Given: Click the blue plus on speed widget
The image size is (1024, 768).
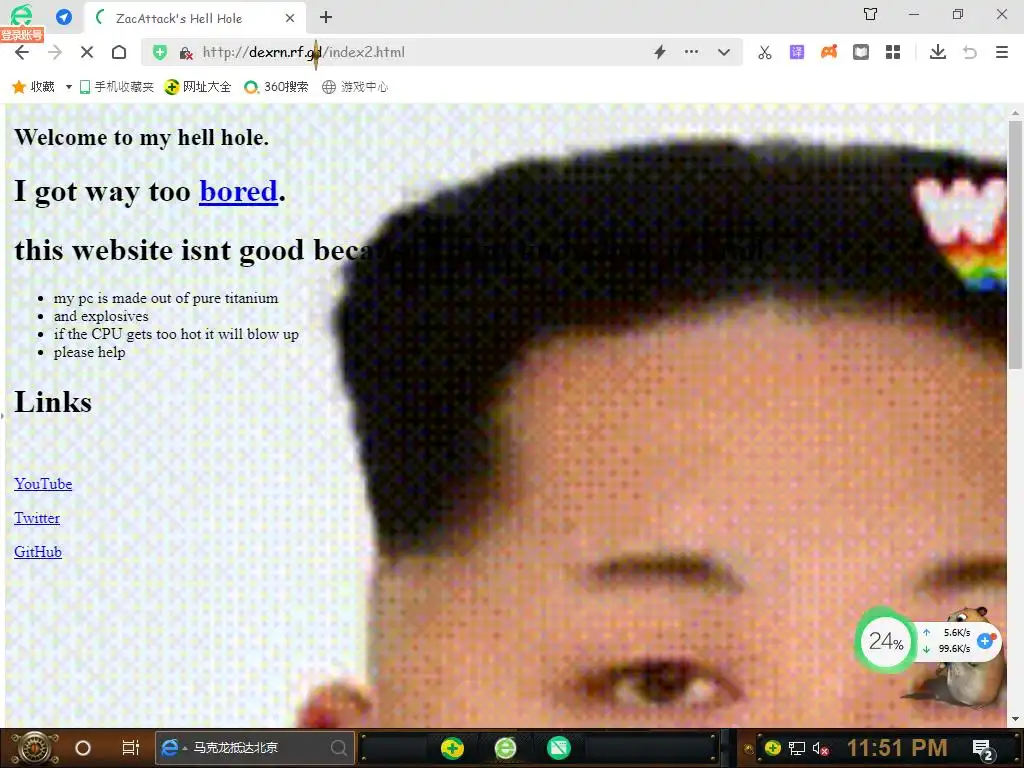Looking at the screenshot, I should (985, 641).
